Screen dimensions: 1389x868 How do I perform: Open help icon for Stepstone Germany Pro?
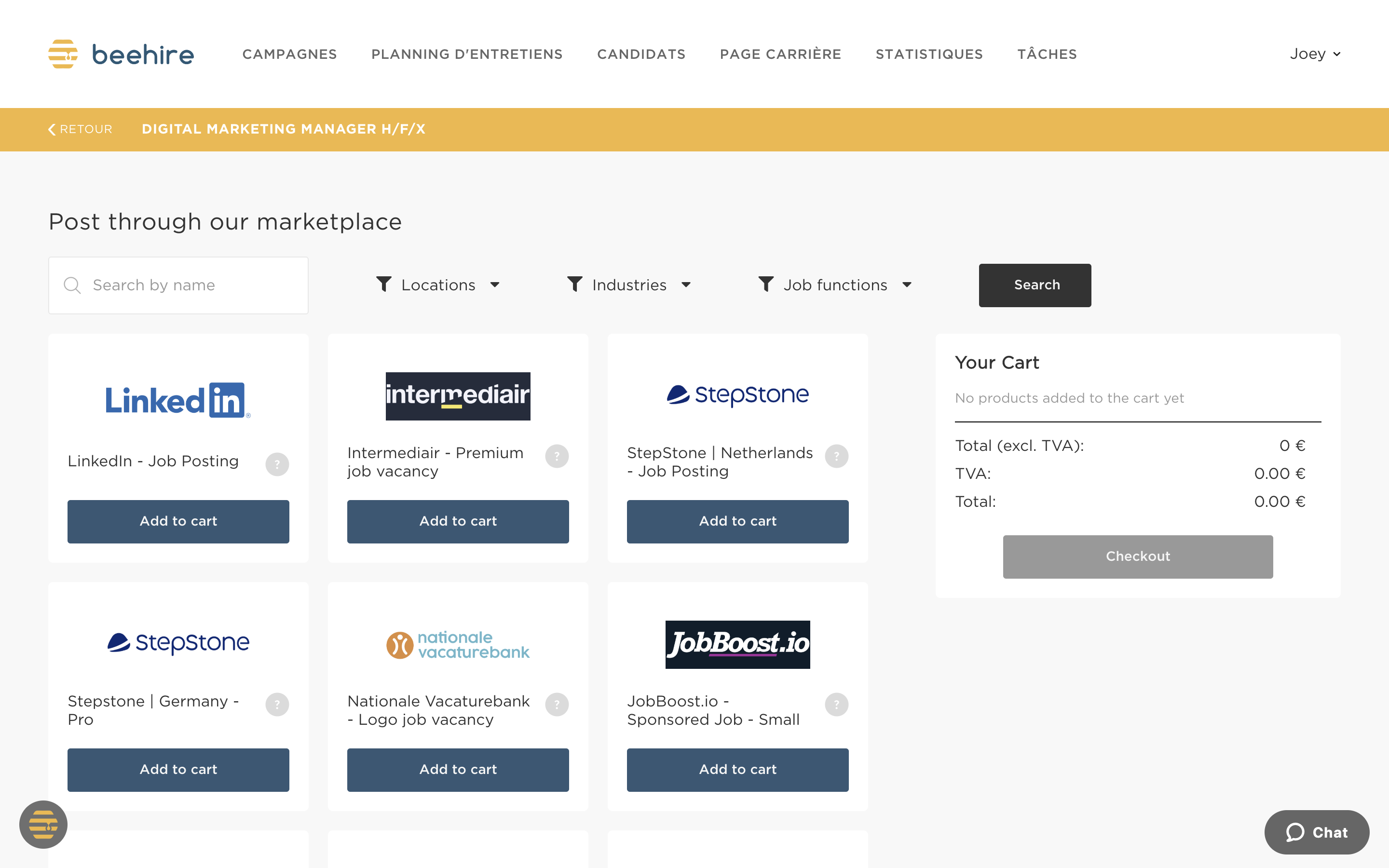277,705
